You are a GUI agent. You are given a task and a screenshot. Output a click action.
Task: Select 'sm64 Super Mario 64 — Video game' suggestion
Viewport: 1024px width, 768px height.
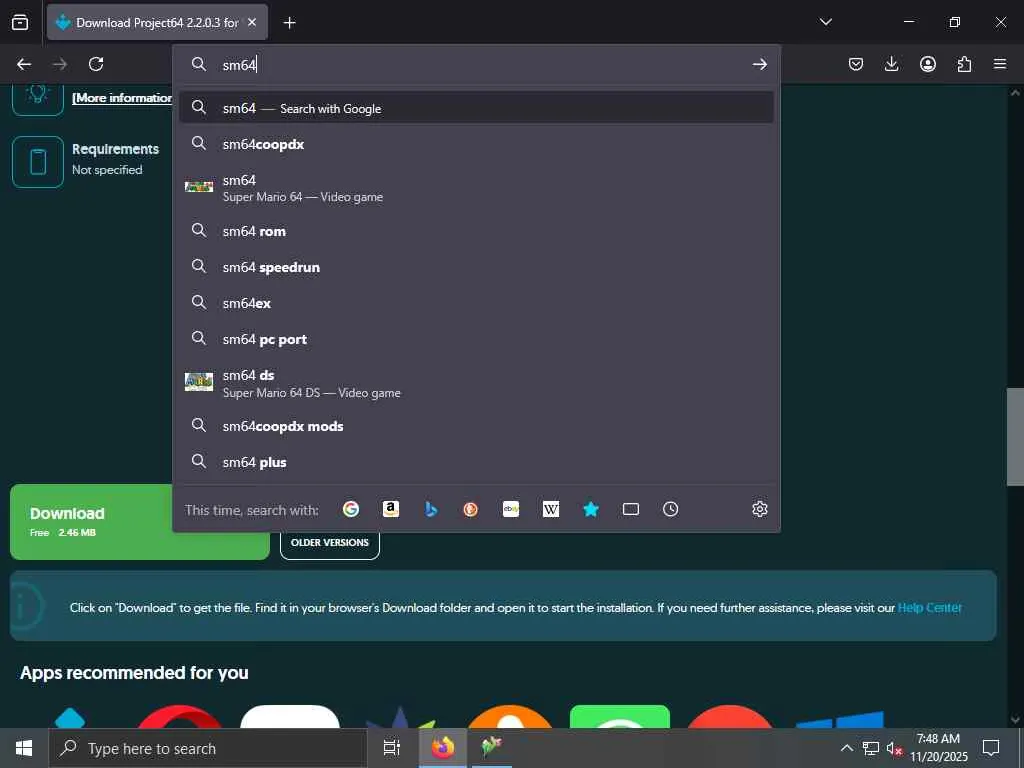[476, 187]
